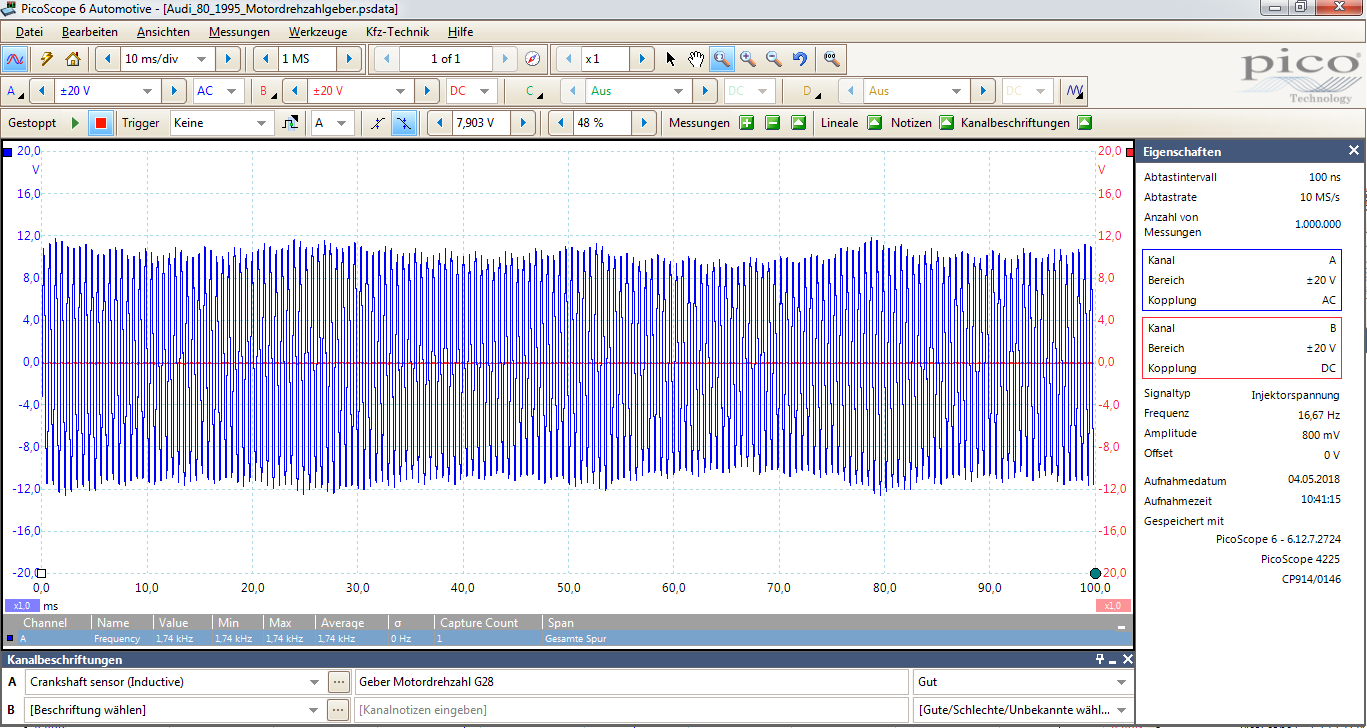
Task: Click channel B notes input field
Action: [x=630, y=710]
